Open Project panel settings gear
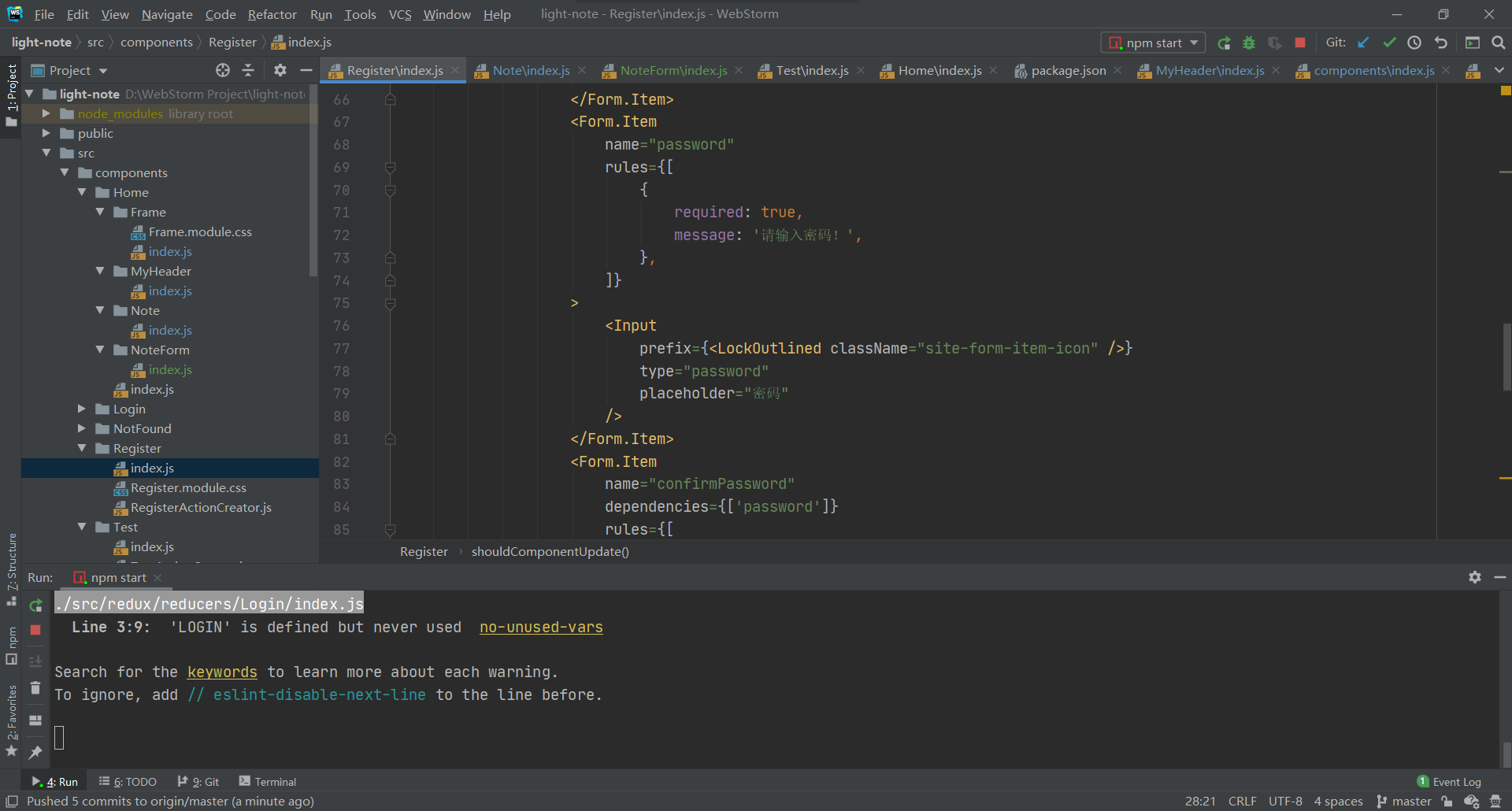The height and width of the screenshot is (811, 1512). 280,70
